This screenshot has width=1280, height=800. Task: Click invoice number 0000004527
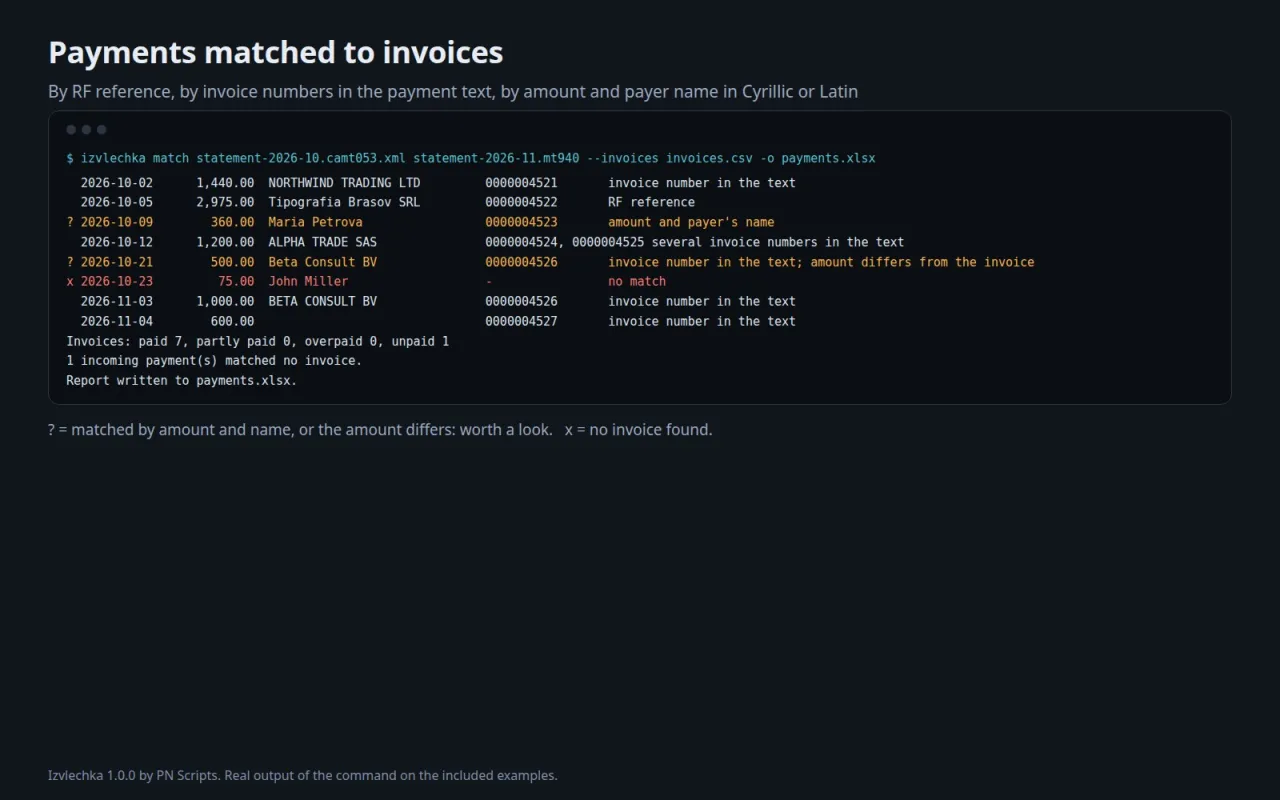click(521, 321)
